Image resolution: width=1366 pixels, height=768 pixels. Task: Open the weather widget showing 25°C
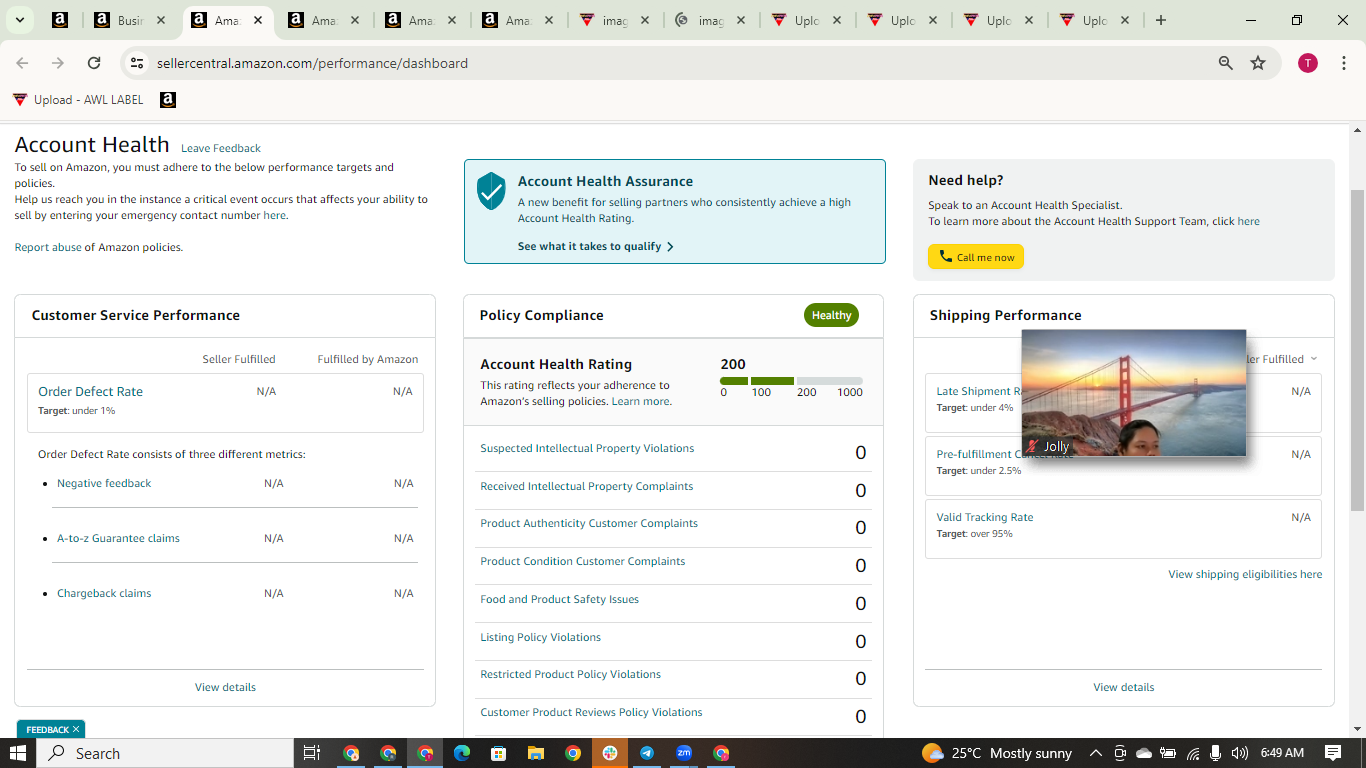(998, 753)
